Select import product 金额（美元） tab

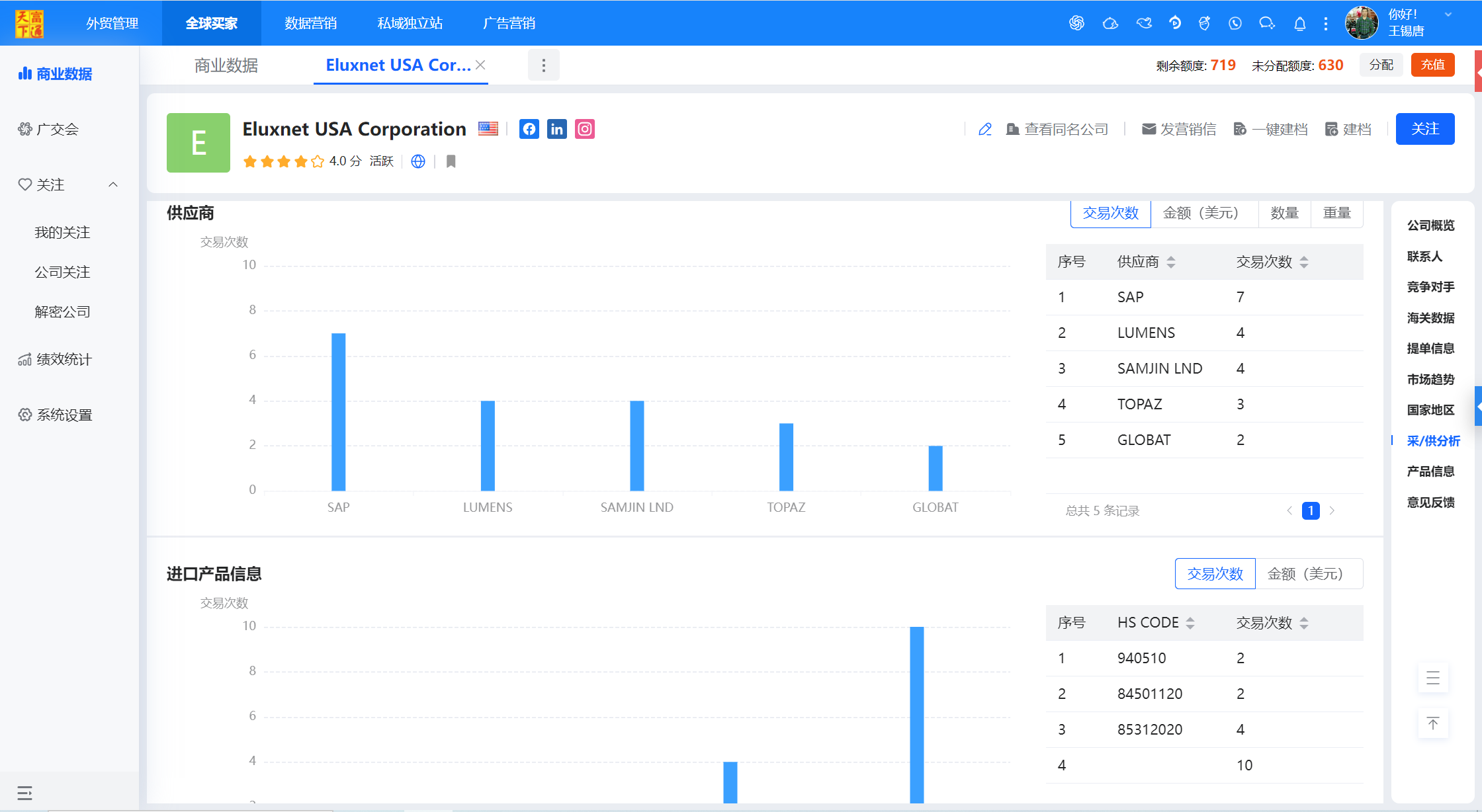tap(1309, 574)
